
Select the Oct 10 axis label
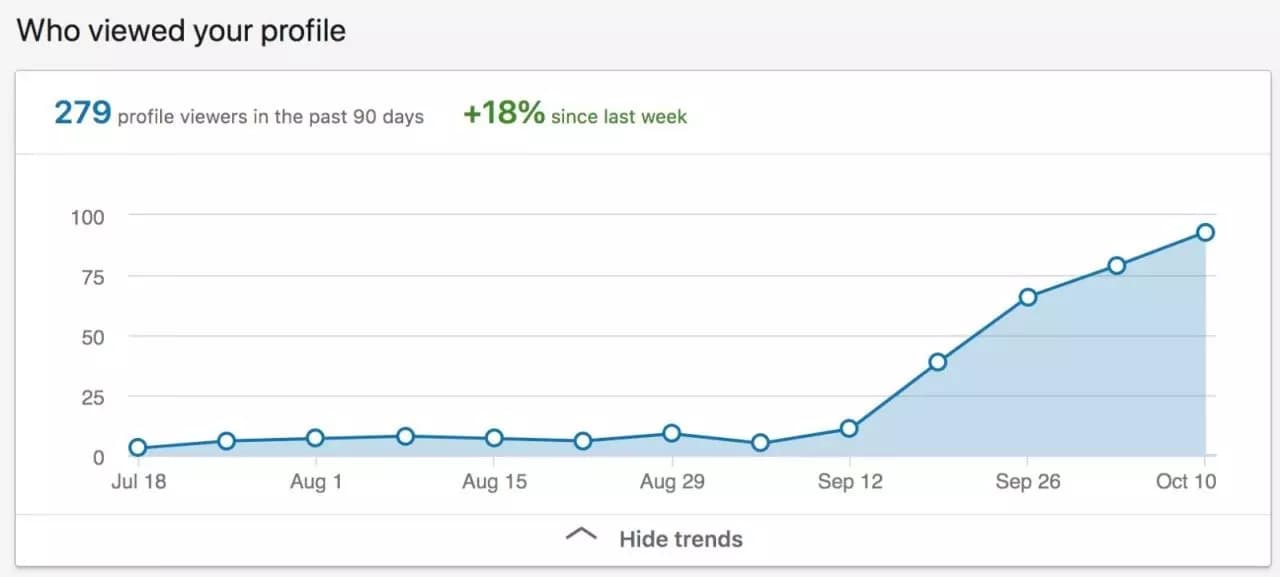tap(1186, 481)
